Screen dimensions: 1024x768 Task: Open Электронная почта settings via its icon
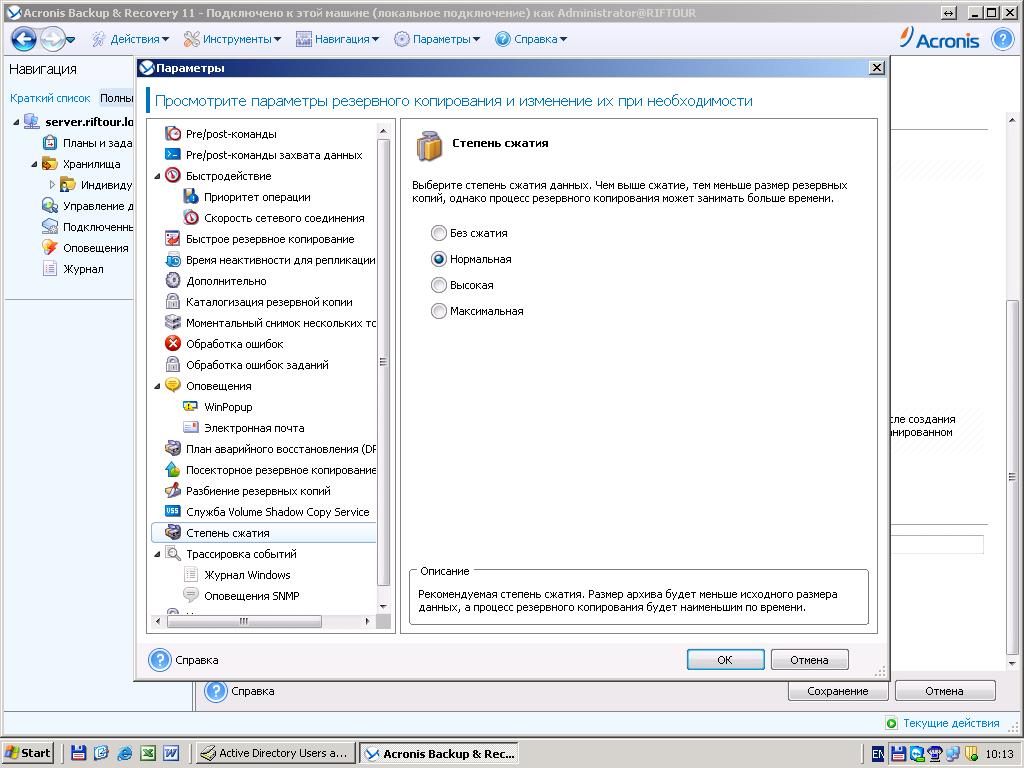click(x=191, y=428)
